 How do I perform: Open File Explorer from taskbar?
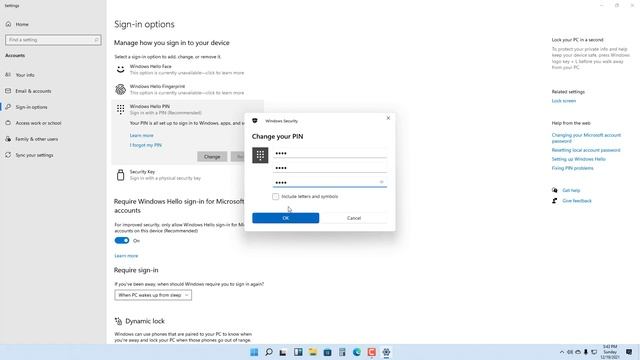(x=313, y=352)
